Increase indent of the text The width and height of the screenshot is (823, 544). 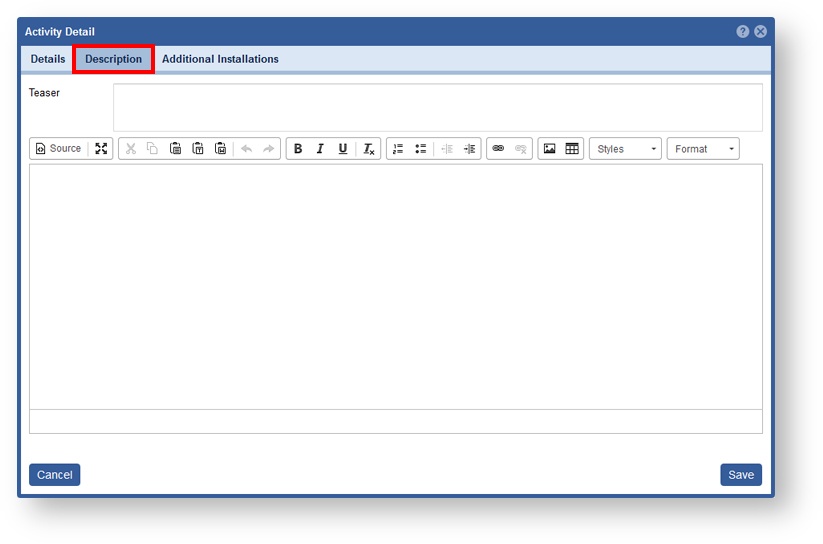(470, 149)
